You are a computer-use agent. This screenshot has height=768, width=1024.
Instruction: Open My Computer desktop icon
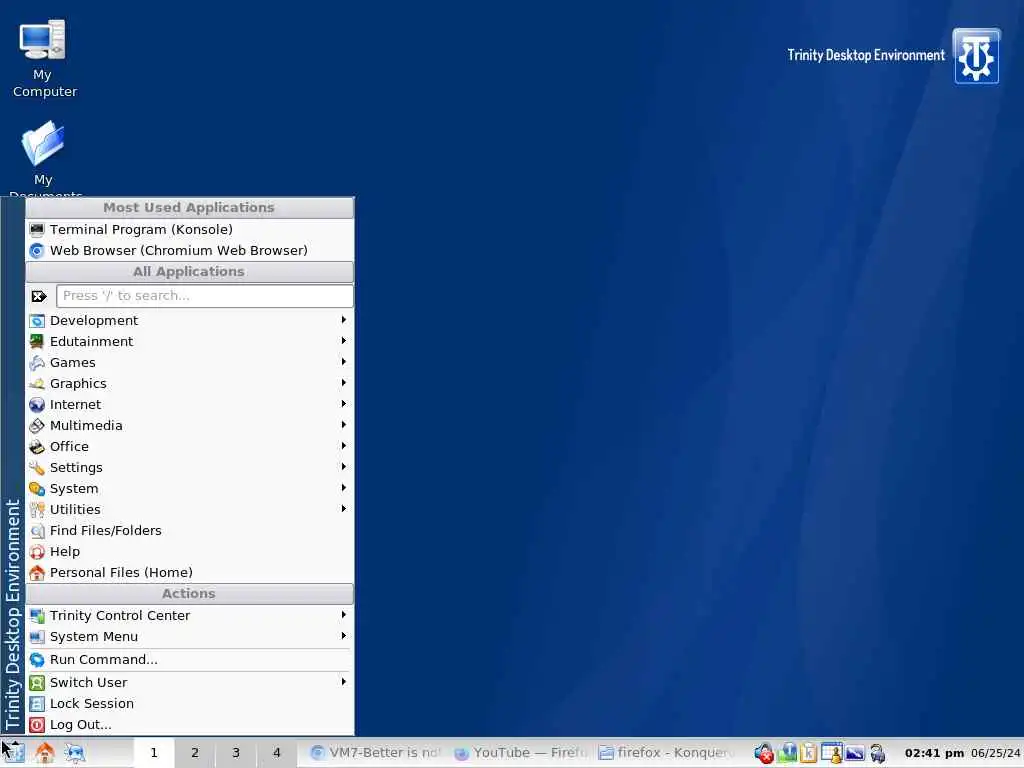point(43,59)
